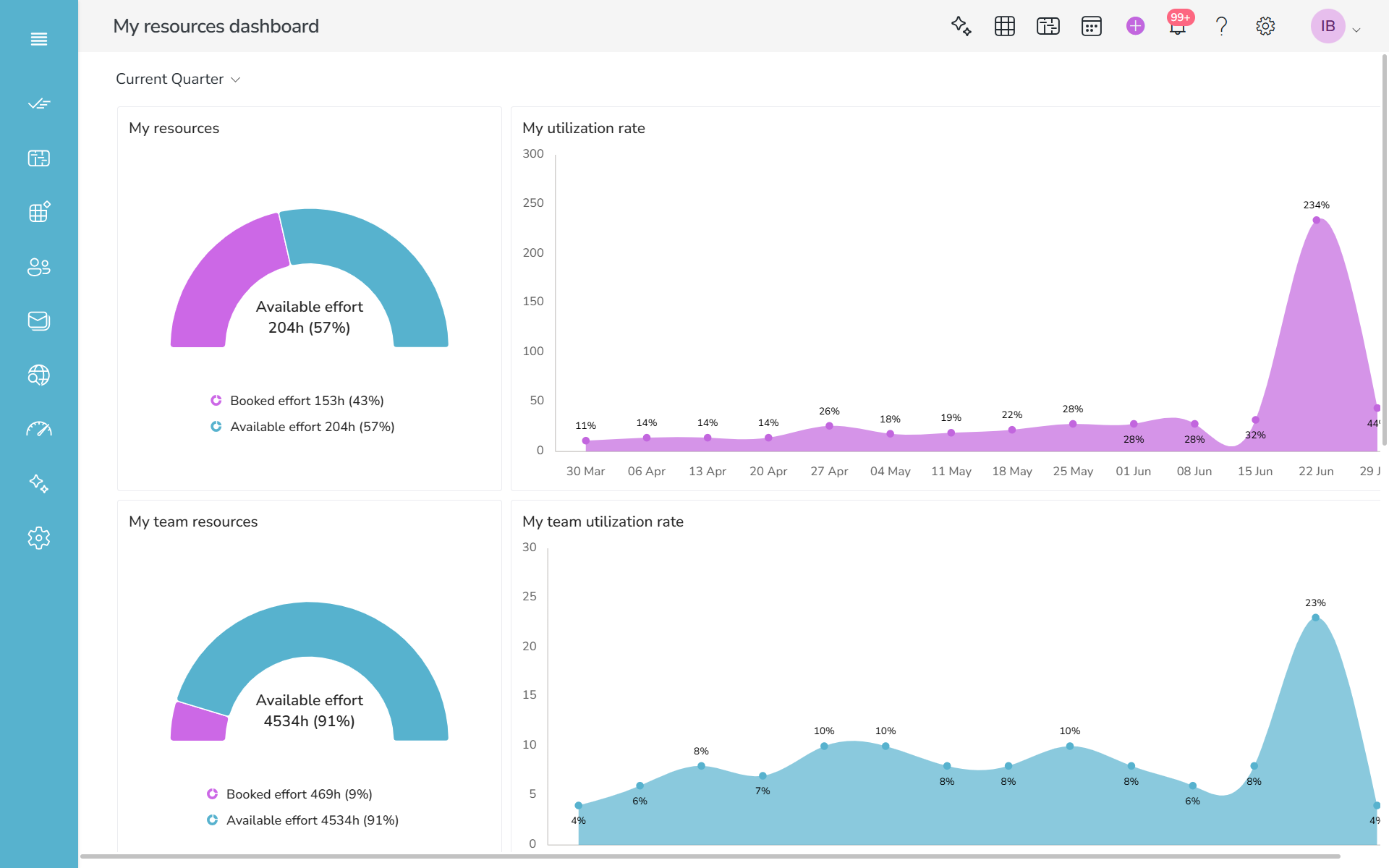Select the 8% team chart point near 13 Apr
This screenshot has height=868, width=1389.
(x=701, y=766)
